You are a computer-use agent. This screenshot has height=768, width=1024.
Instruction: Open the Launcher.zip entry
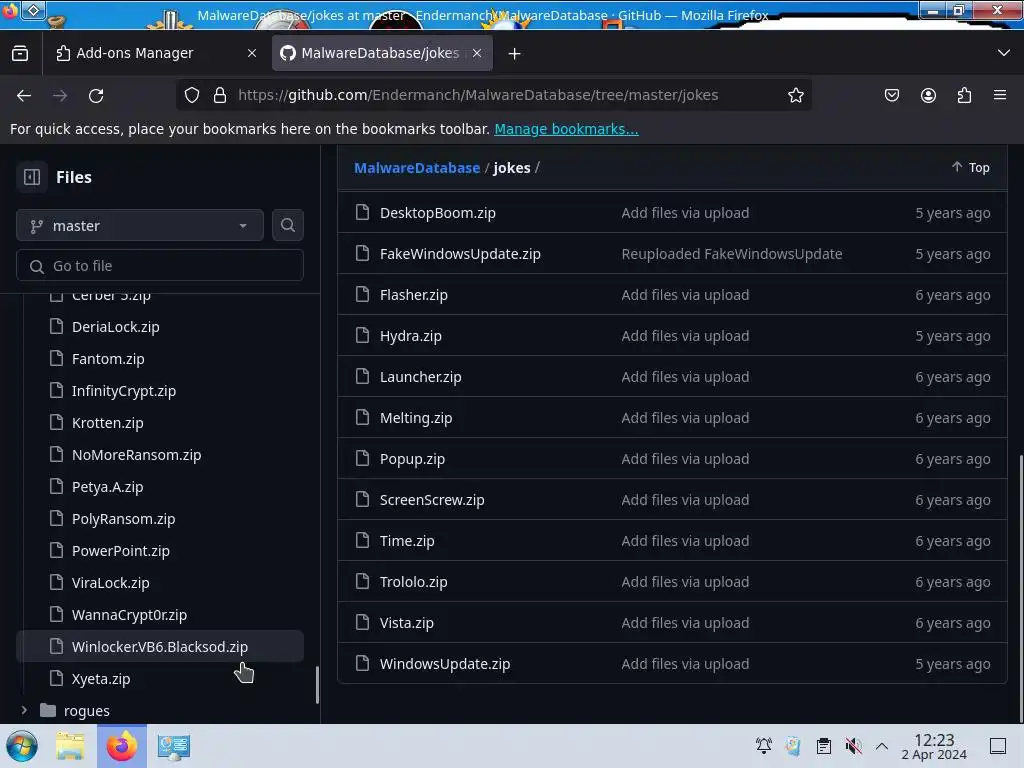point(420,377)
